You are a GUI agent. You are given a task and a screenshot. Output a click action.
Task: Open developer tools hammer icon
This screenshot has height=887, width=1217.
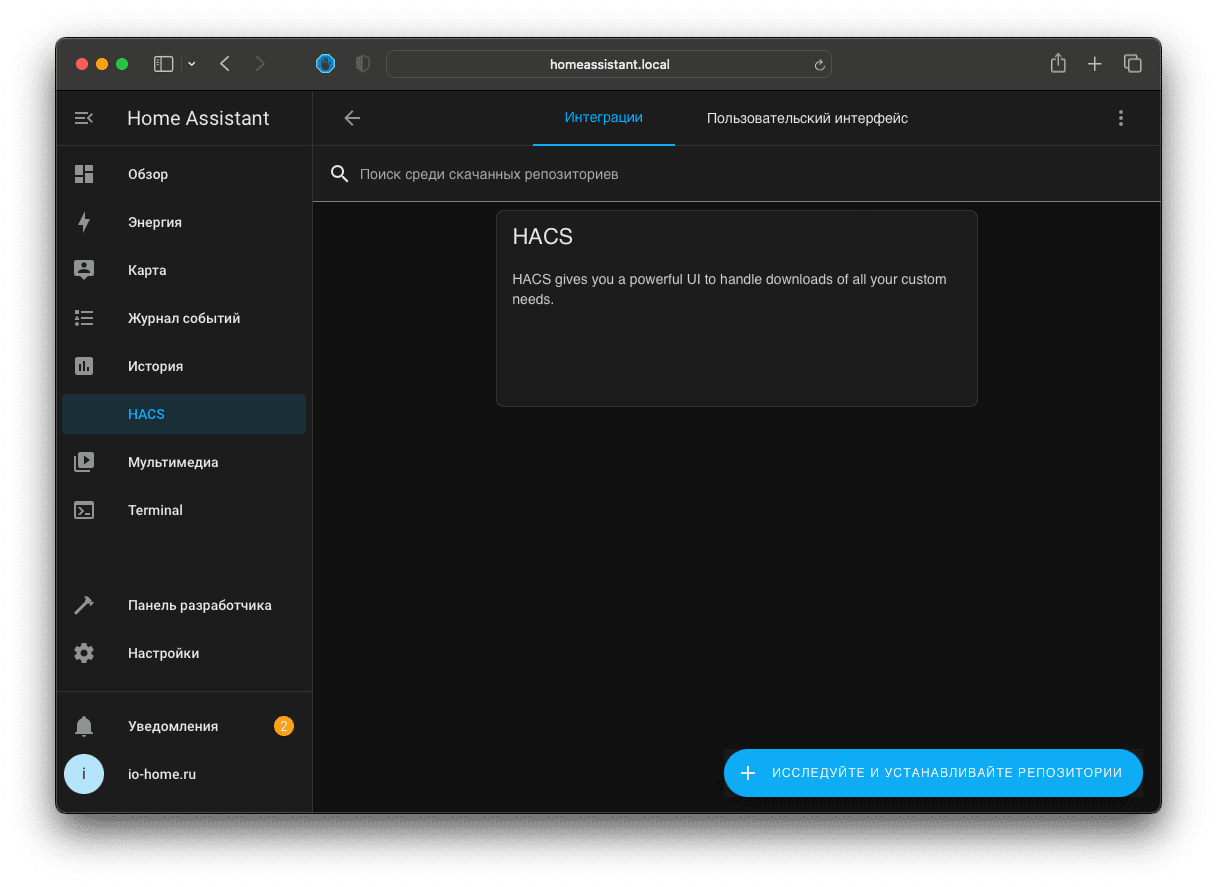pos(84,605)
